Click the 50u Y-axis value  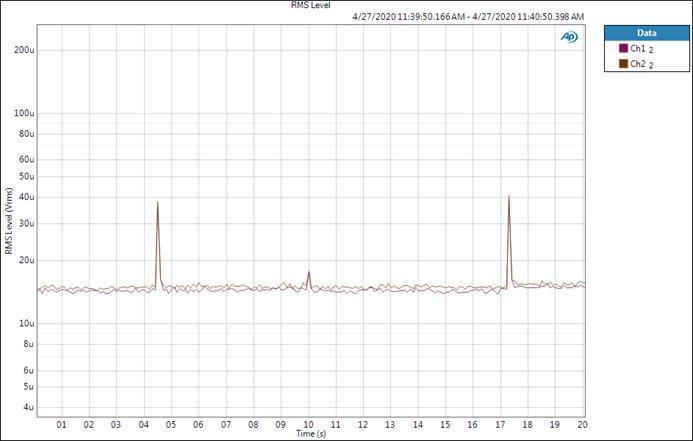tap(27, 176)
